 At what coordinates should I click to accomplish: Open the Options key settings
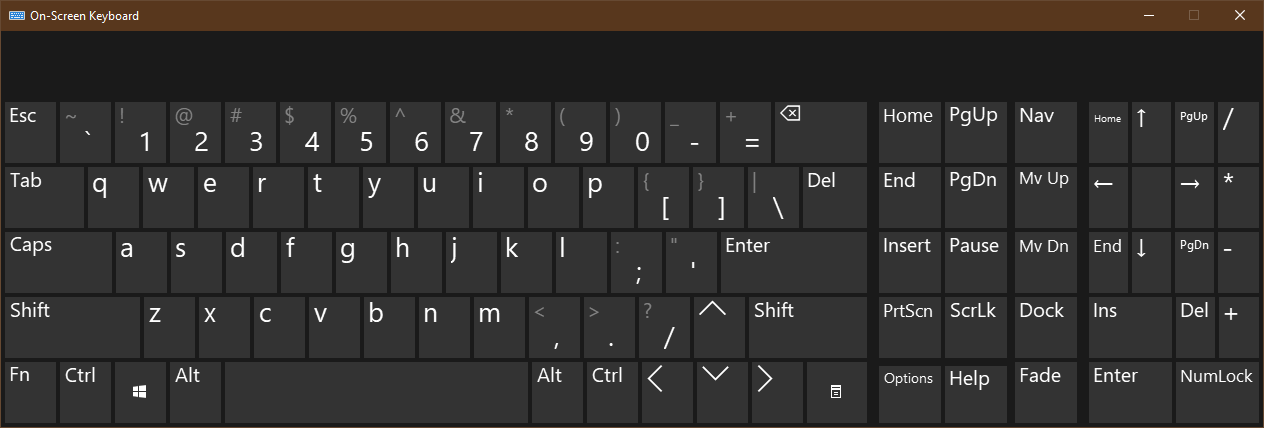[909, 392]
